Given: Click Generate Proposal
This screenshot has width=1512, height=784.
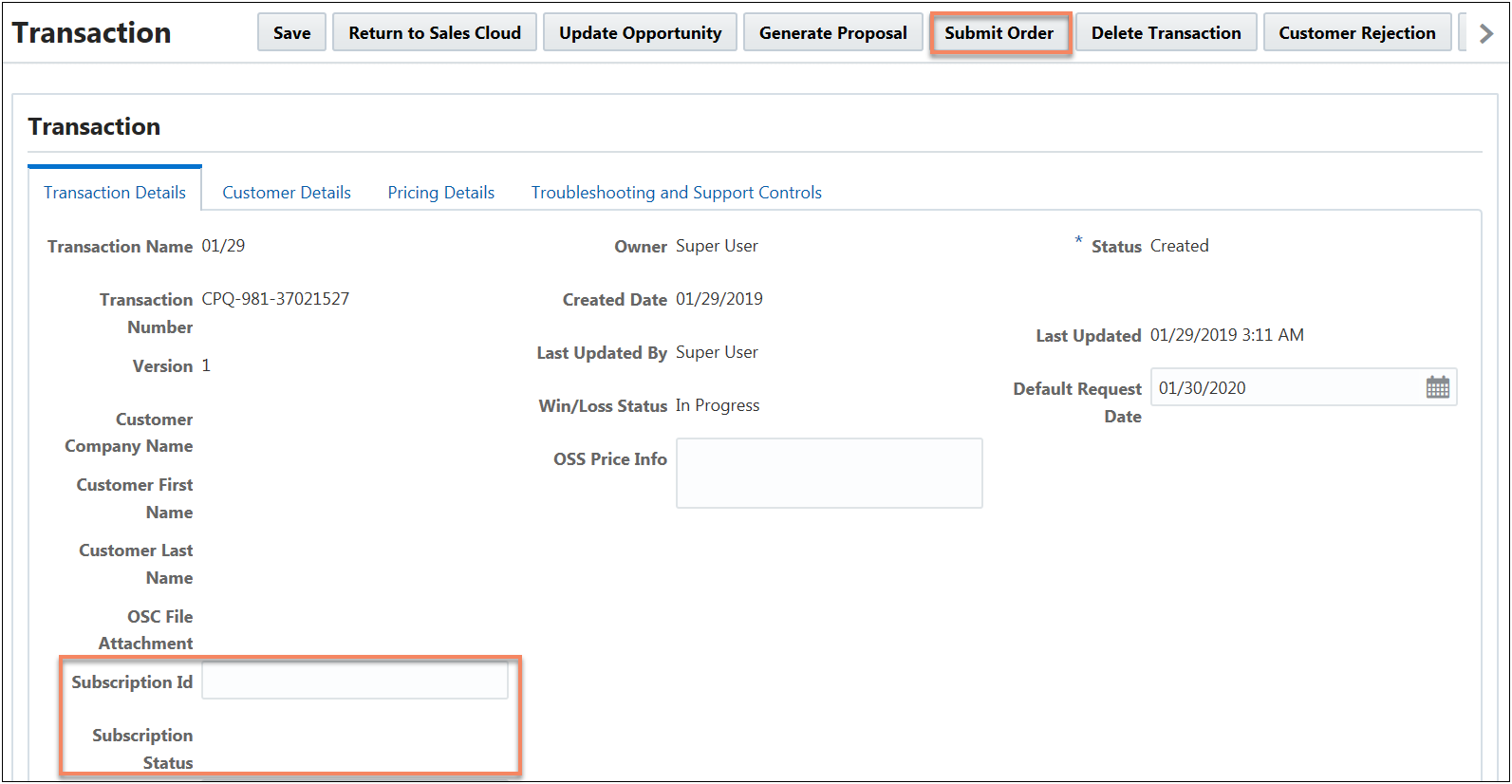Looking at the screenshot, I should coord(832,33).
